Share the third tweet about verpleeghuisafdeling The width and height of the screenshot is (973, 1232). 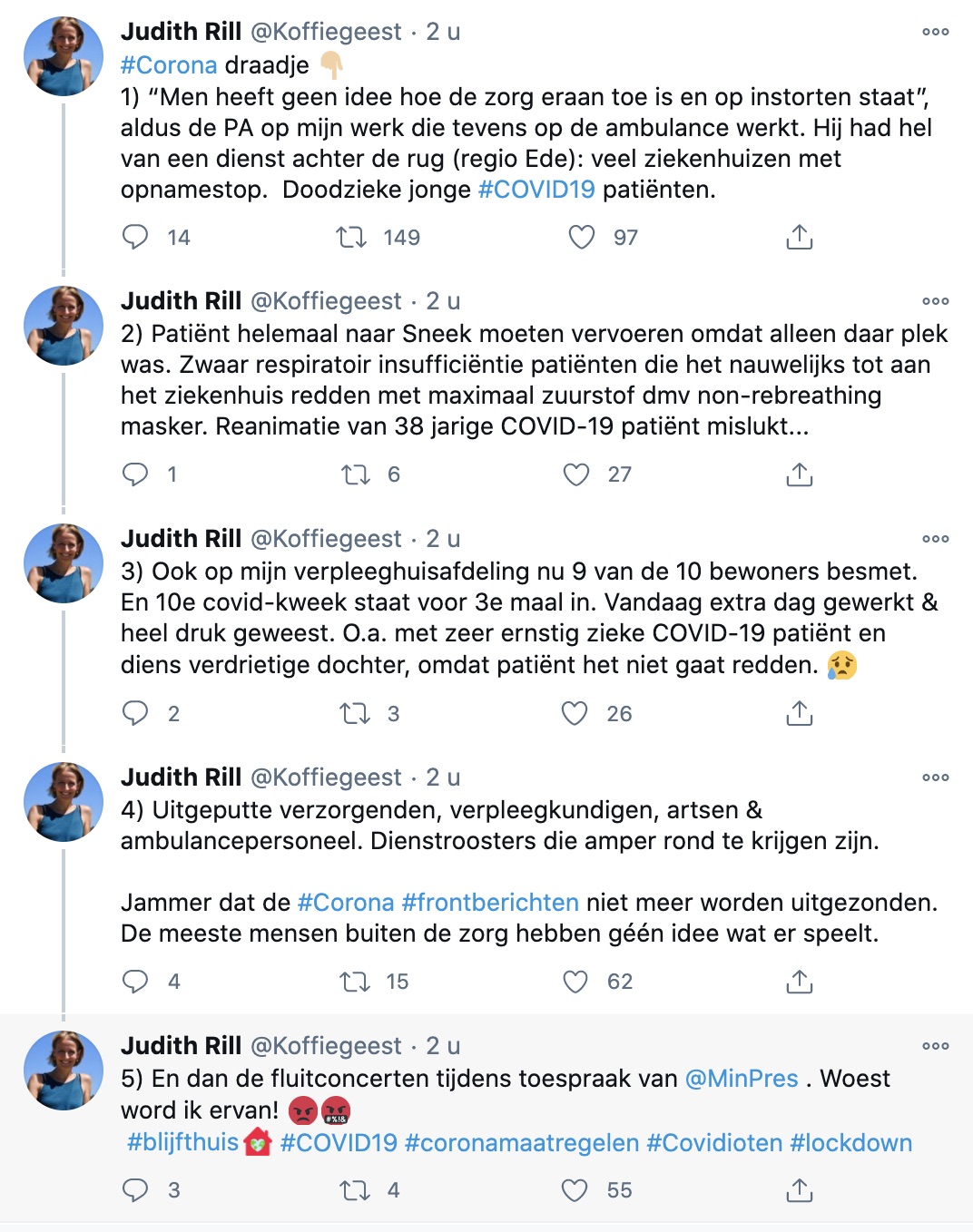point(799,713)
